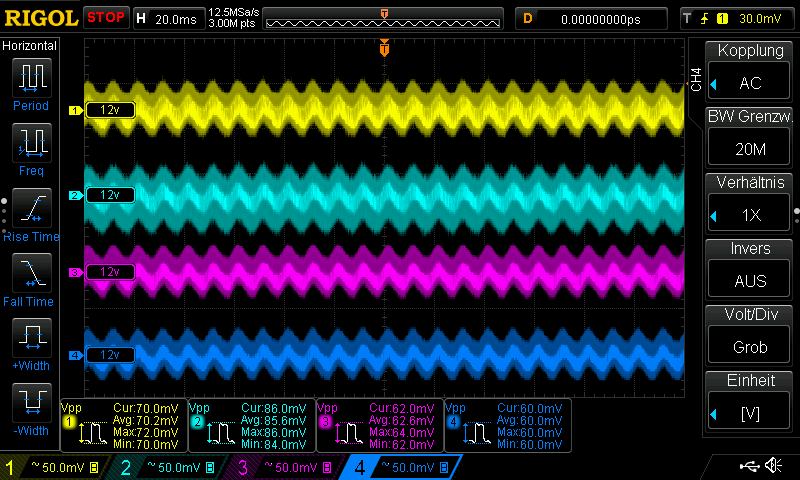This screenshot has width=800, height=480.
Task: Click the yellow 12v channel 1 label
Action: [x=110, y=110]
